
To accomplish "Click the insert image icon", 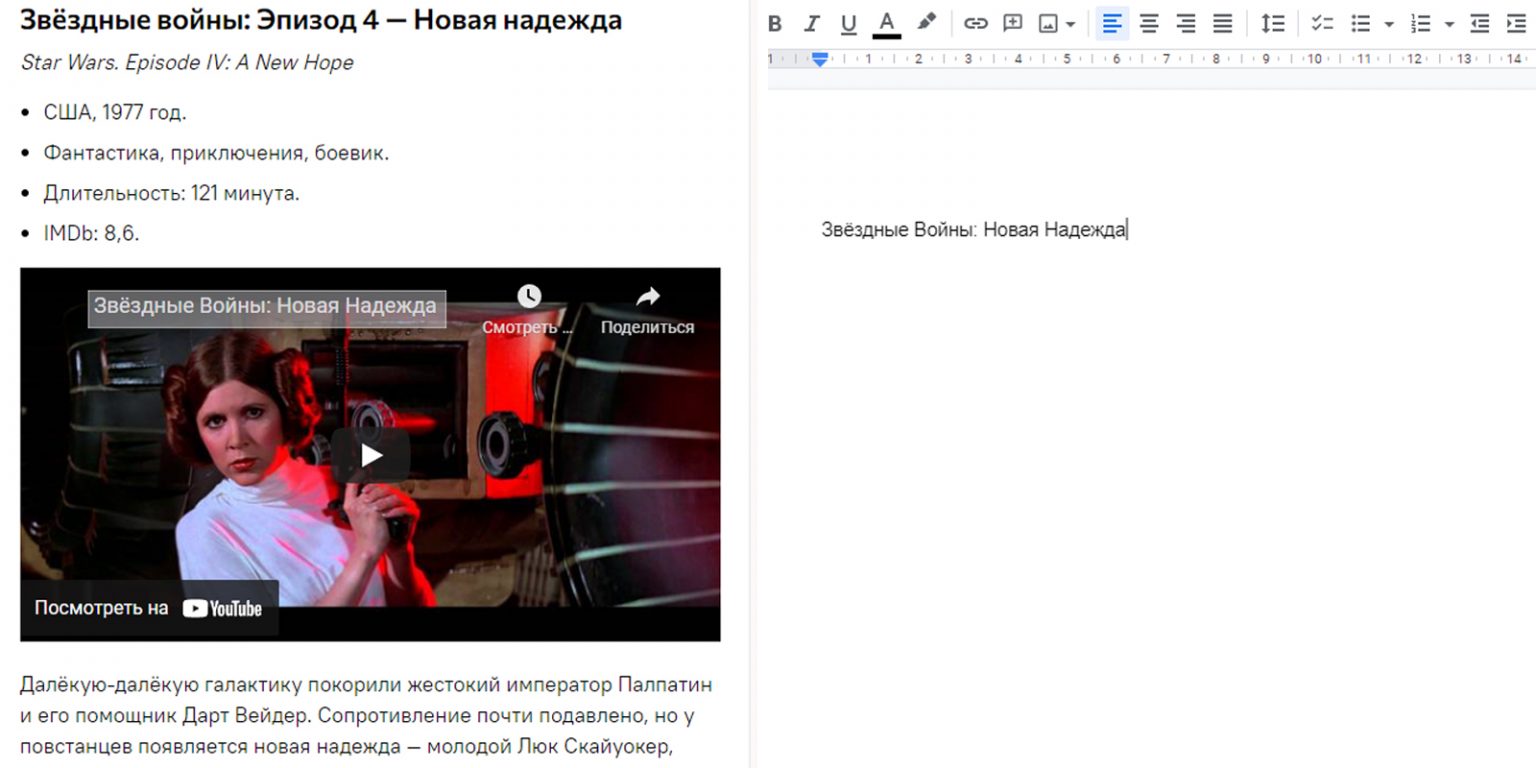I will coord(1048,23).
